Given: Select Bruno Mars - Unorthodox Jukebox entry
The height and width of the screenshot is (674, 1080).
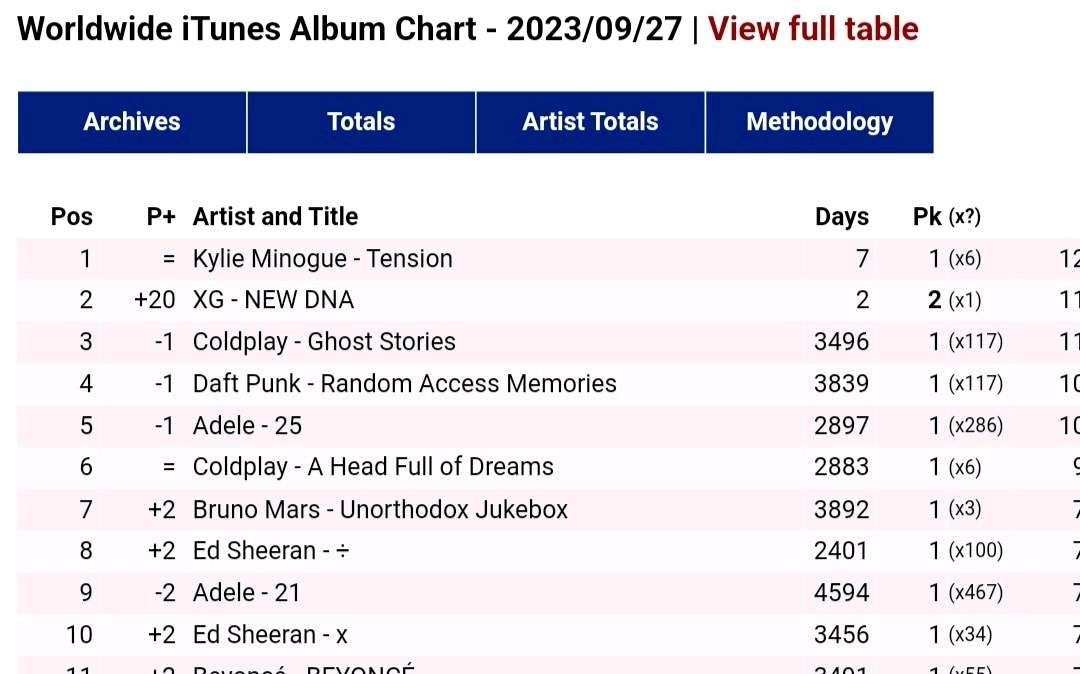Looking at the screenshot, I should click(548, 509).
